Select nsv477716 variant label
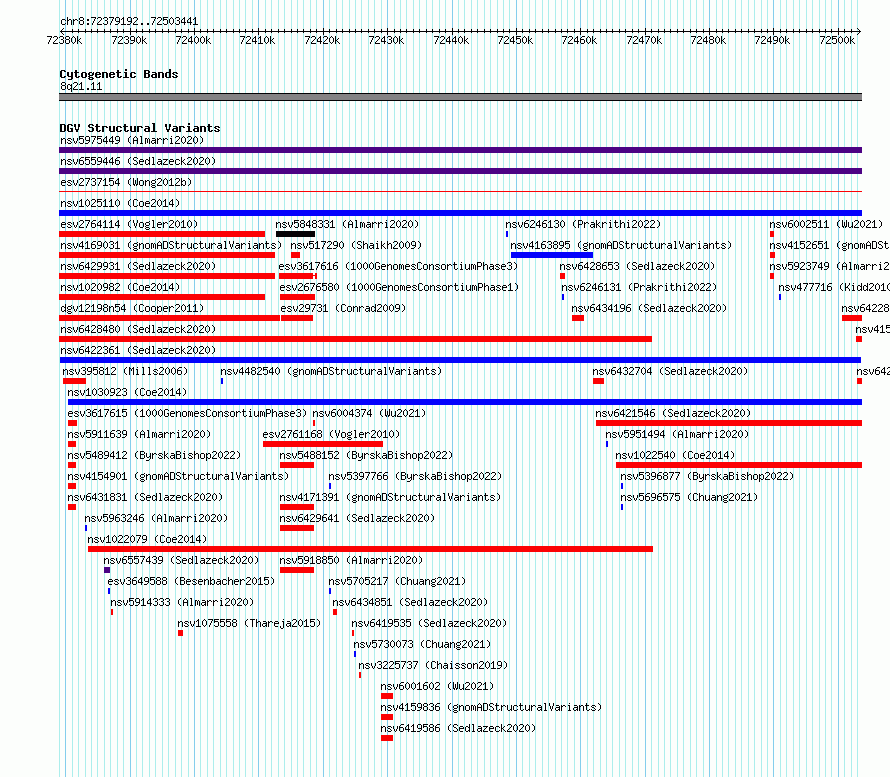Viewport: 890px width, 777px height. pyautogui.click(x=834, y=287)
